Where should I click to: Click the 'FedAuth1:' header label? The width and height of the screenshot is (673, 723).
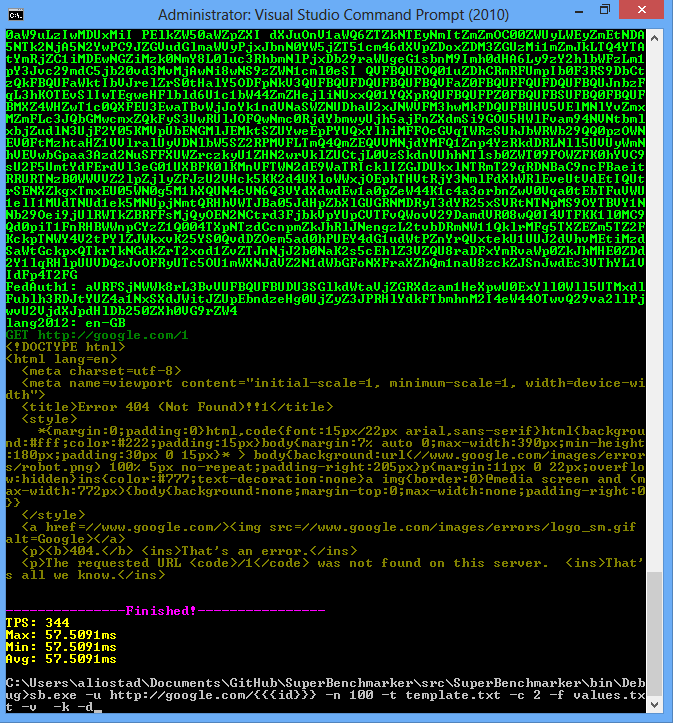tap(42, 287)
